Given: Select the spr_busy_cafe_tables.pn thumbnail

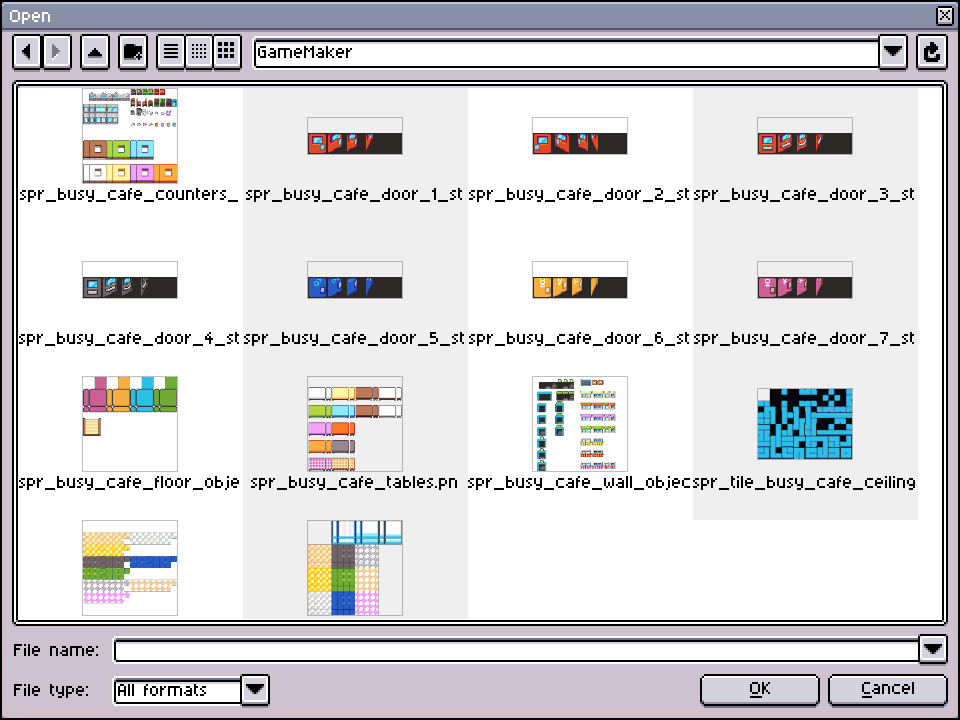Looking at the screenshot, I should [x=355, y=424].
